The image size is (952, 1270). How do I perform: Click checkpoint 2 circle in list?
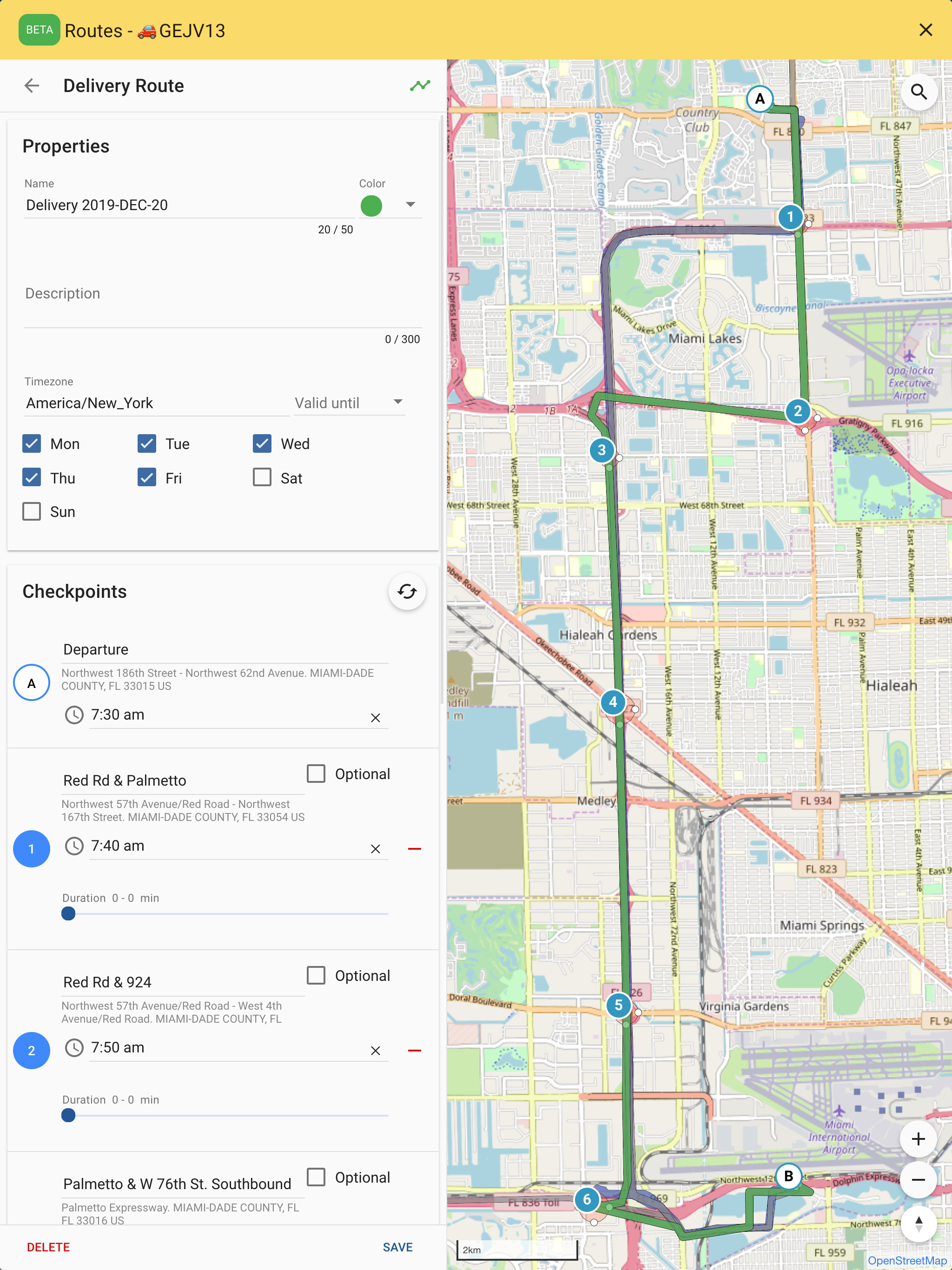[x=32, y=1051]
